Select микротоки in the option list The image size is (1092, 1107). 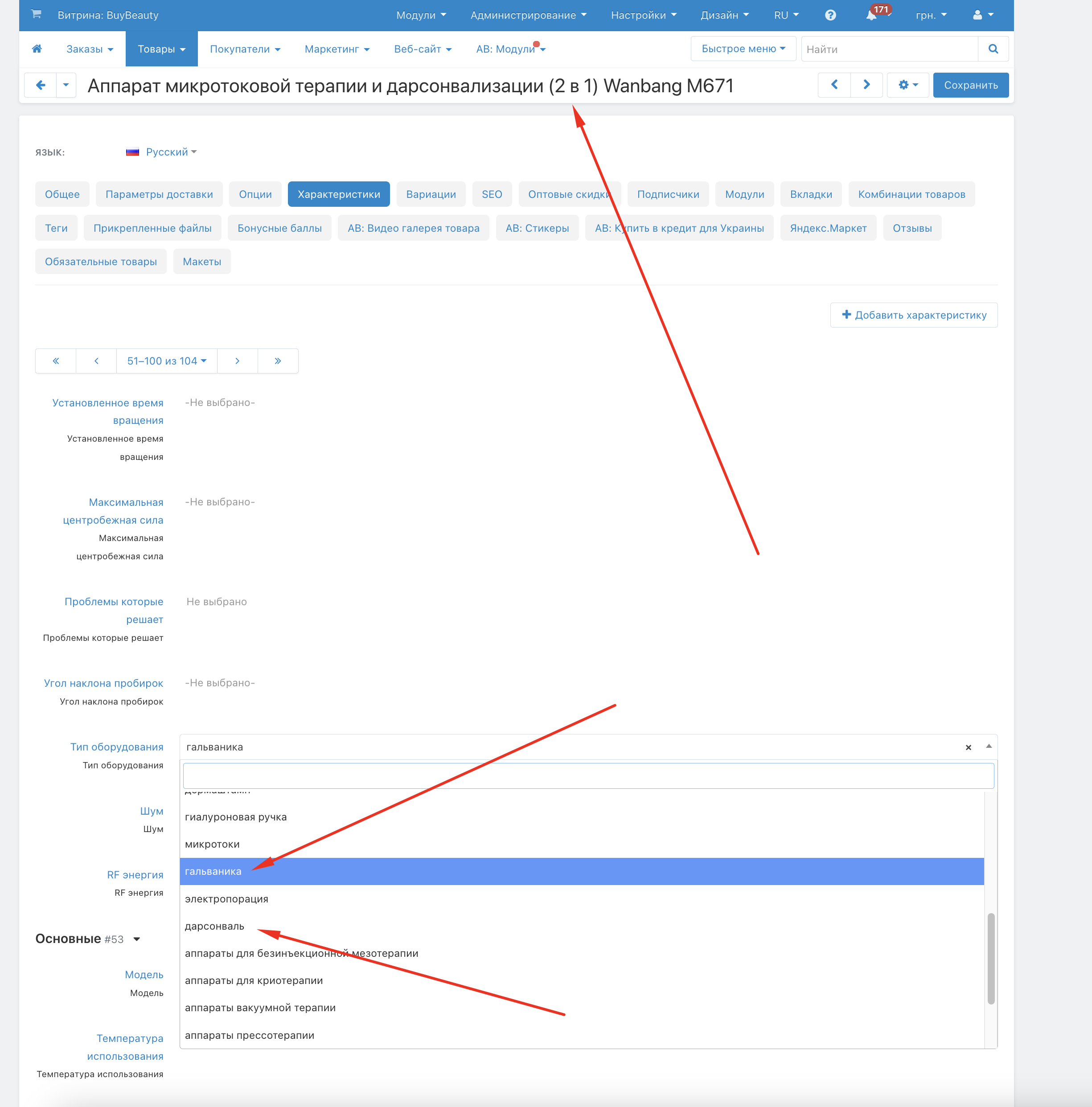(x=582, y=845)
